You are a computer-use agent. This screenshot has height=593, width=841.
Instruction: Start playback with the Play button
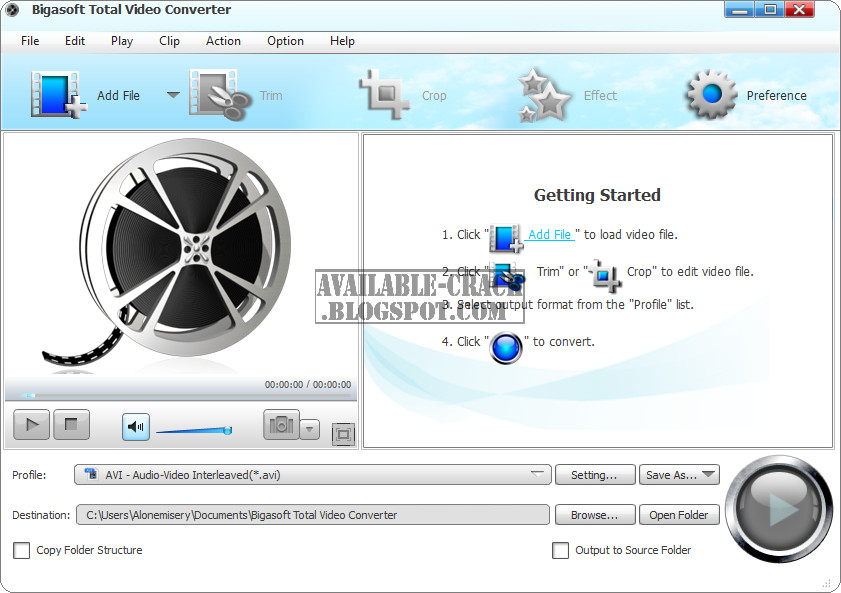[31, 425]
